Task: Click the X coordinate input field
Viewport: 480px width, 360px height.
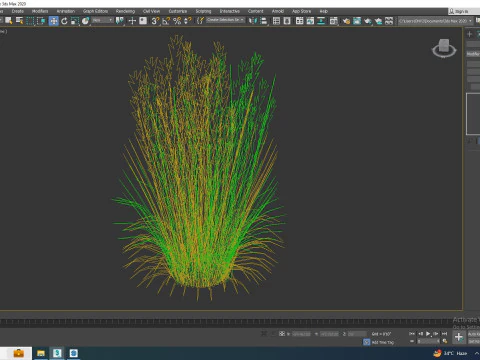Action: click(x=301, y=334)
